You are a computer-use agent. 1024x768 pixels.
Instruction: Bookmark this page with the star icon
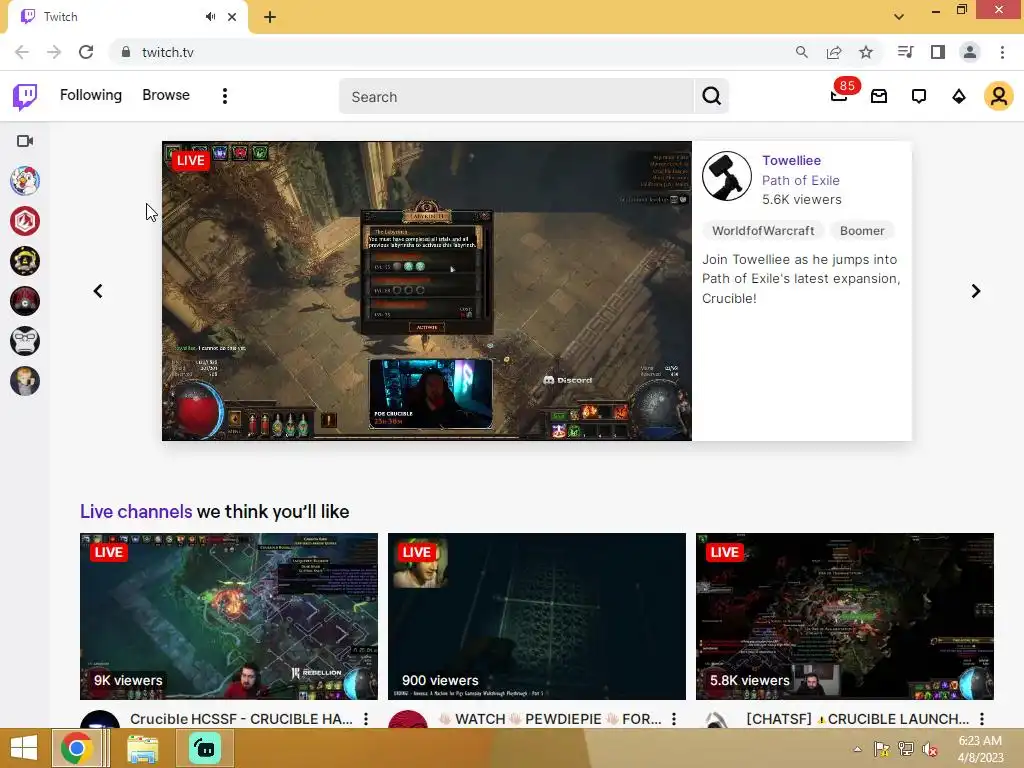tap(866, 52)
